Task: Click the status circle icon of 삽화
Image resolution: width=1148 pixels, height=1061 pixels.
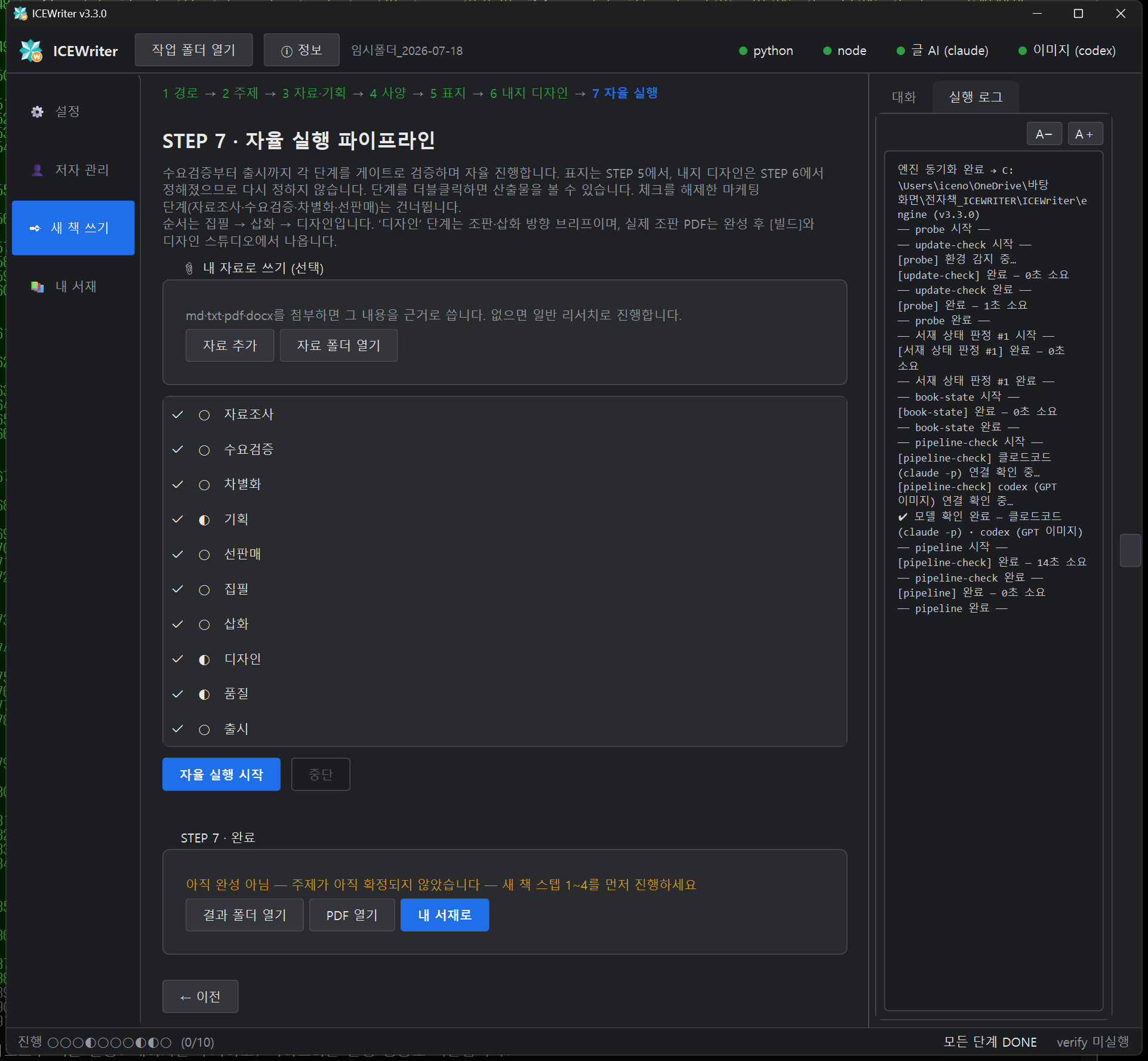Action: pos(204,625)
